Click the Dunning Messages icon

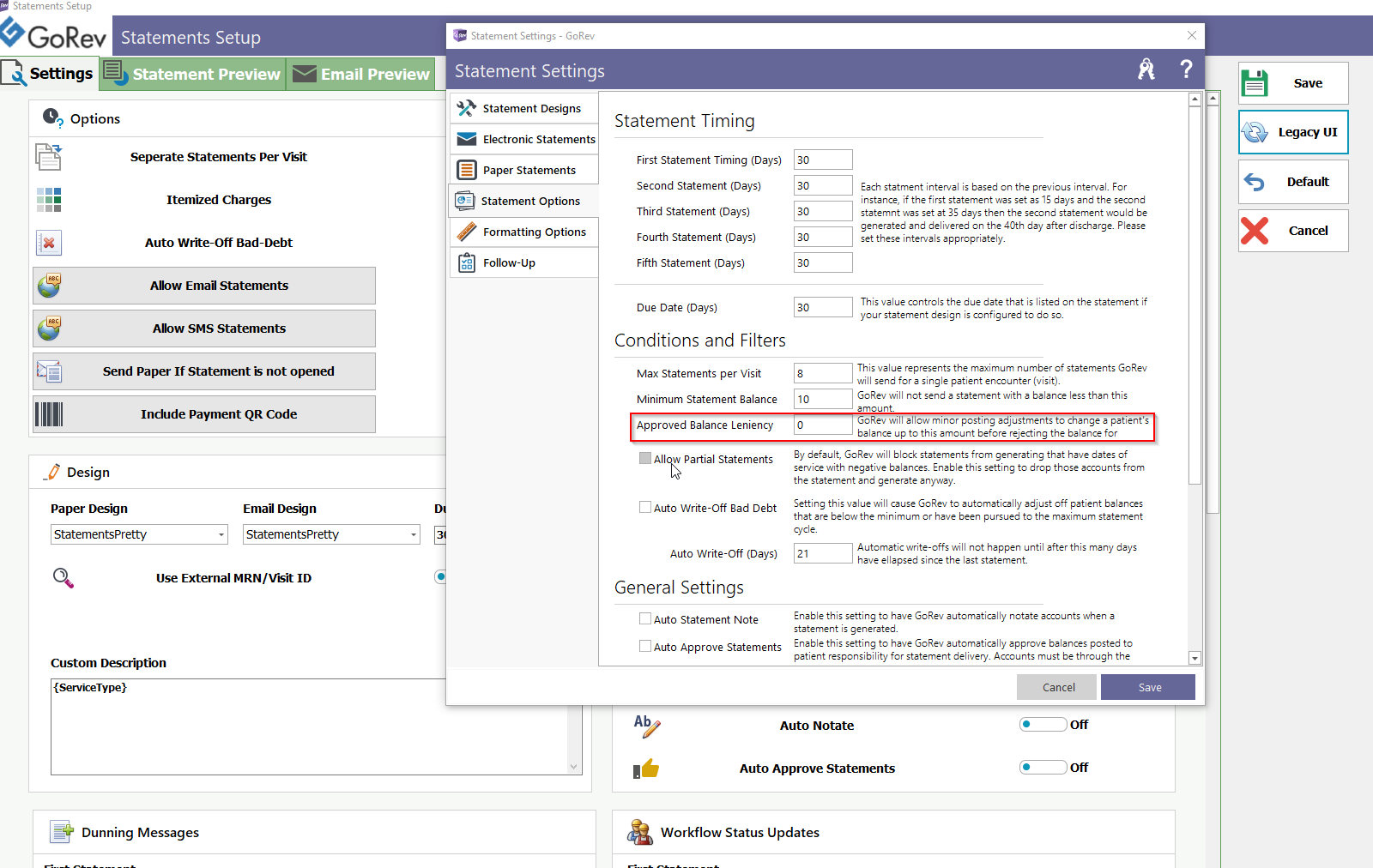tap(62, 832)
